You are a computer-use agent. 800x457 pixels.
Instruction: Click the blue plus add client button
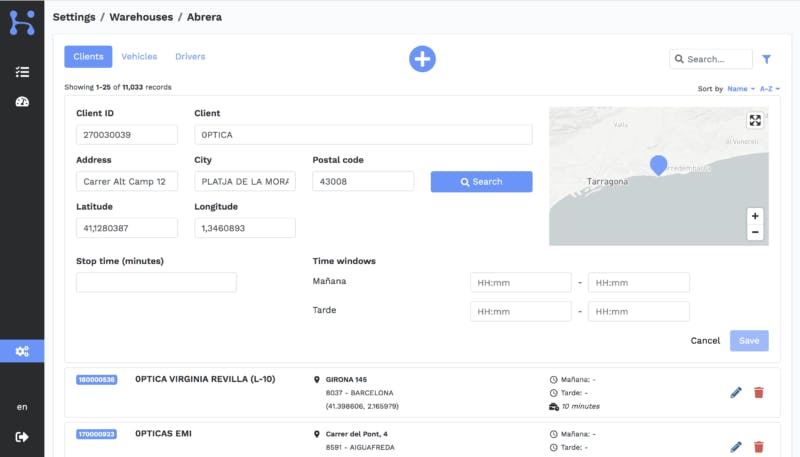point(422,59)
